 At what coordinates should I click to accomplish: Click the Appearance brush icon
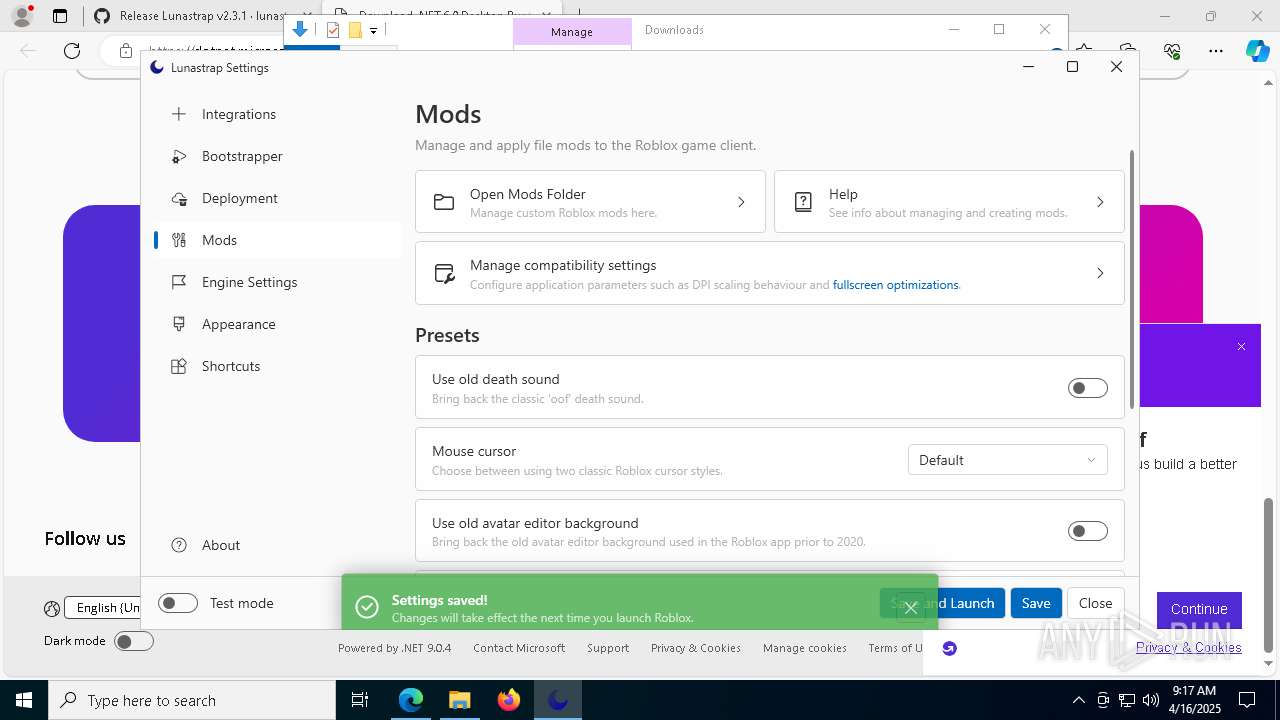tap(179, 324)
